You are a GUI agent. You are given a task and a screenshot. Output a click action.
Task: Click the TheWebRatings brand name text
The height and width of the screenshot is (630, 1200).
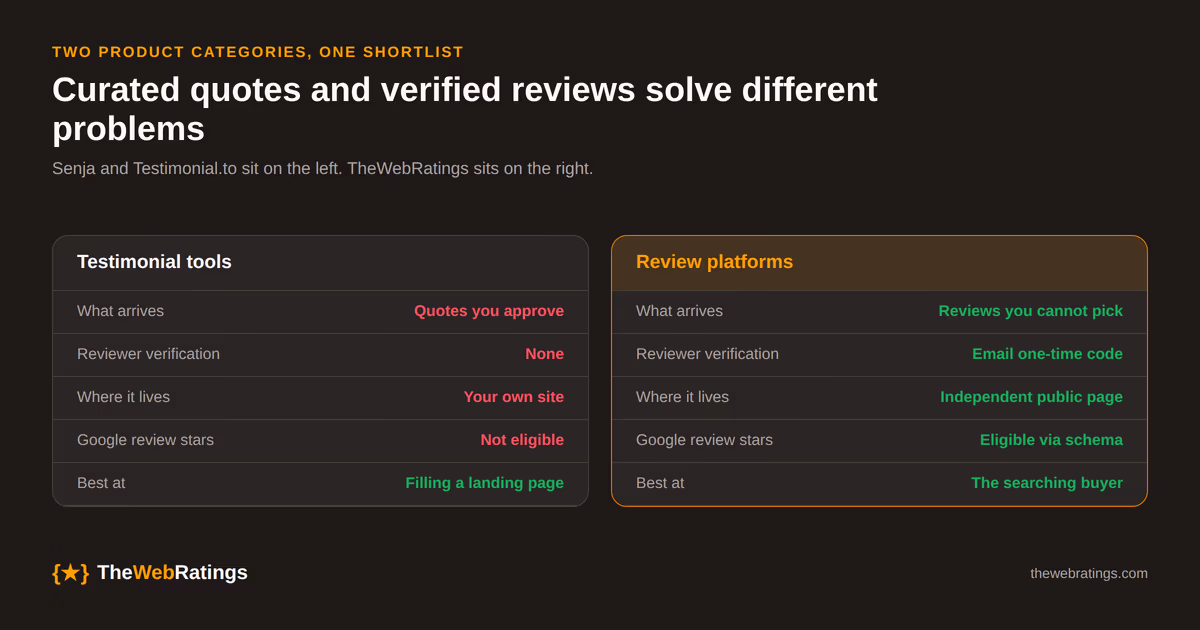[172, 573]
